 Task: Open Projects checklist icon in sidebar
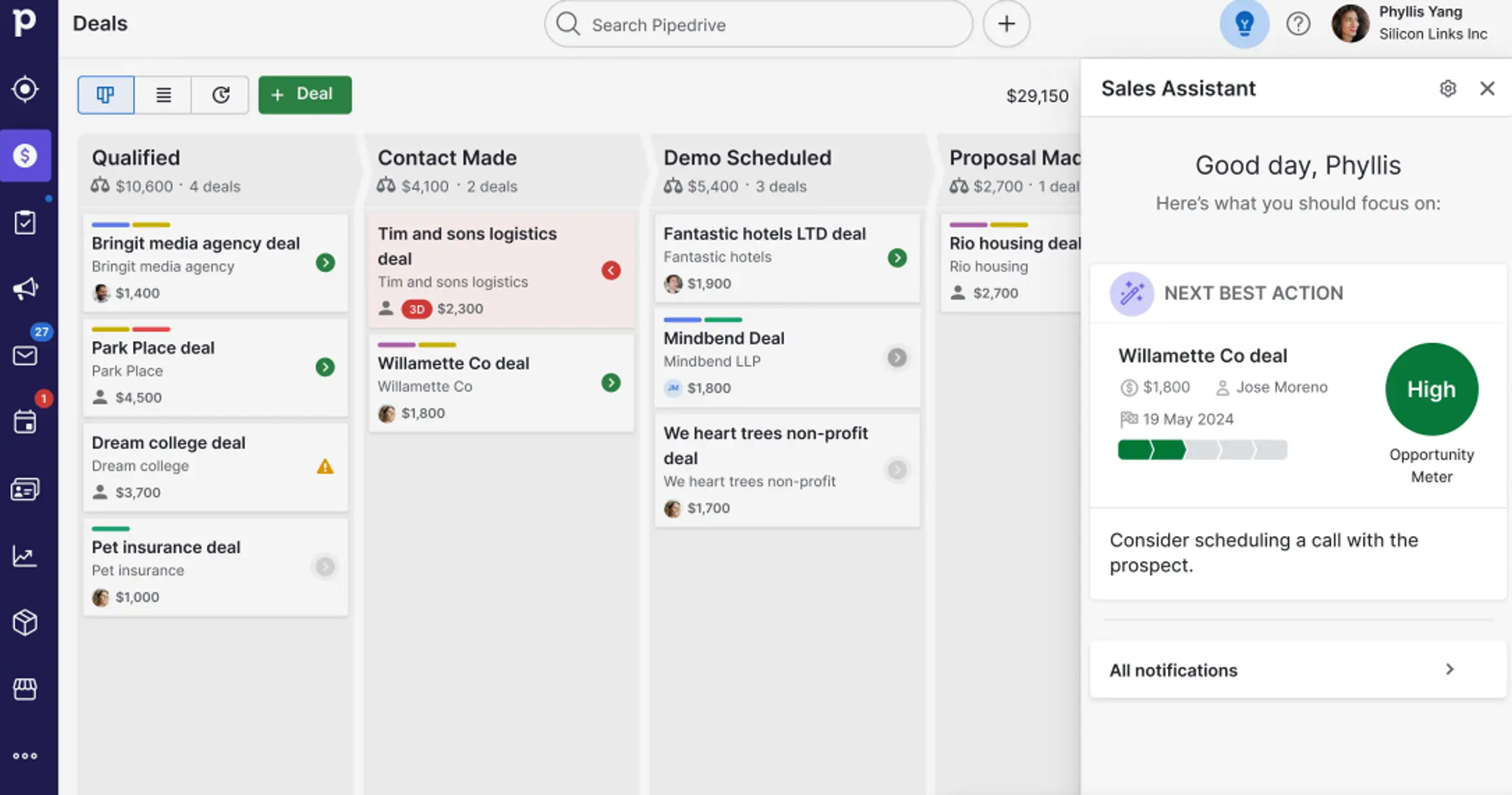click(x=25, y=222)
